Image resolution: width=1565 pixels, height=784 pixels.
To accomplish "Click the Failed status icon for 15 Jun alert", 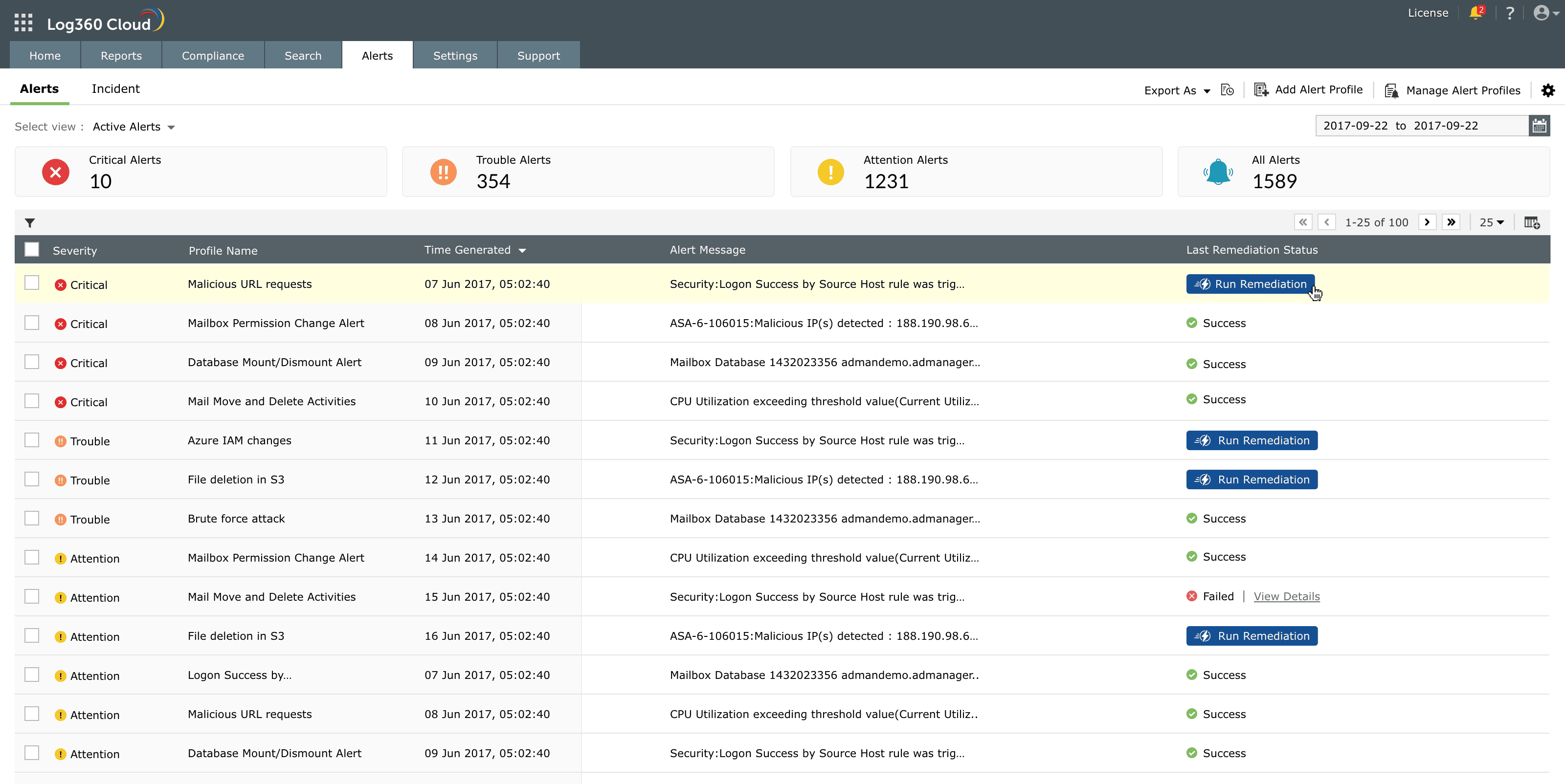I will [1191, 596].
